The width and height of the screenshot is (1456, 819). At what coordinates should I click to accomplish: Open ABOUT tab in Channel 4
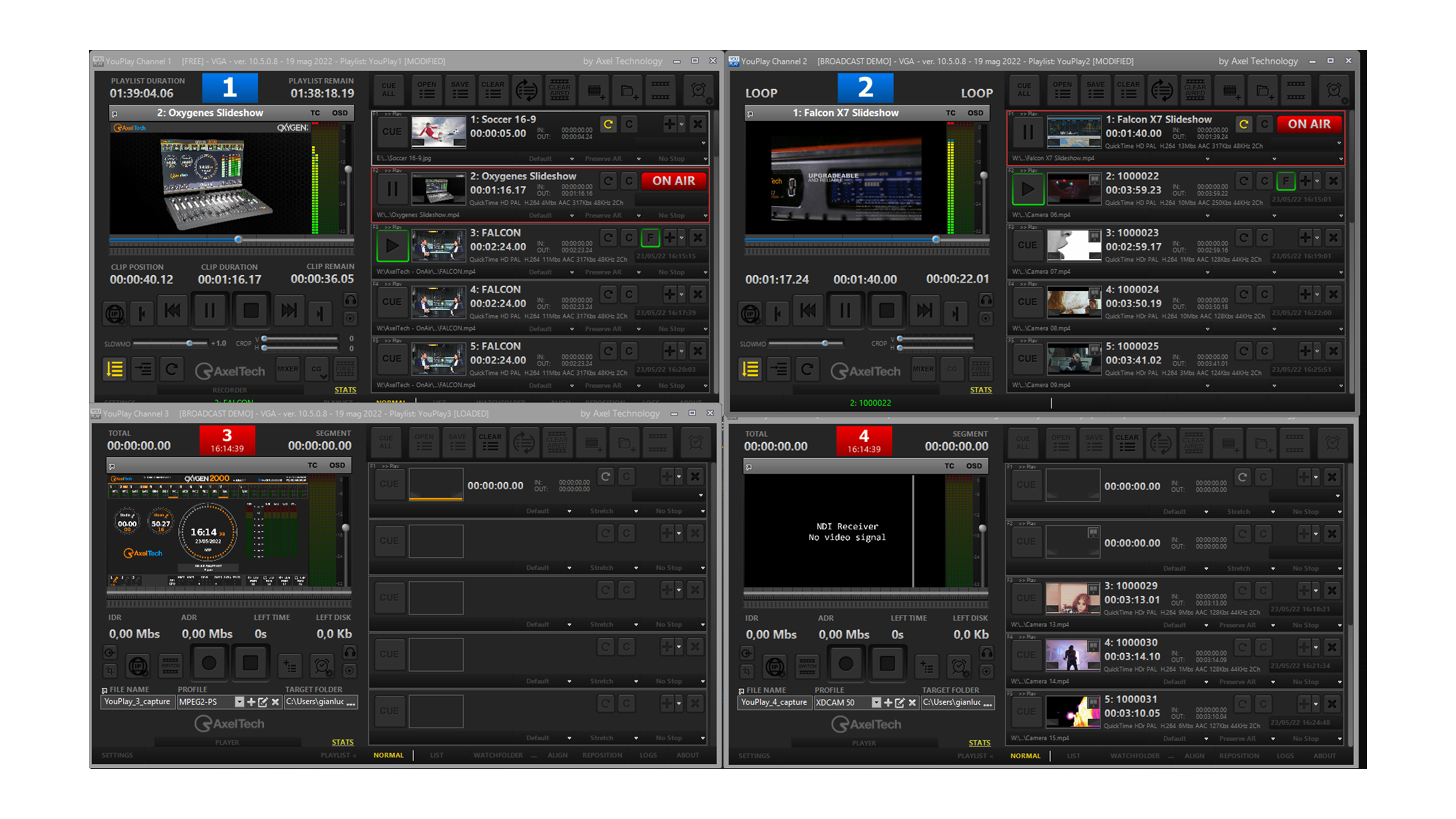click(x=1324, y=756)
